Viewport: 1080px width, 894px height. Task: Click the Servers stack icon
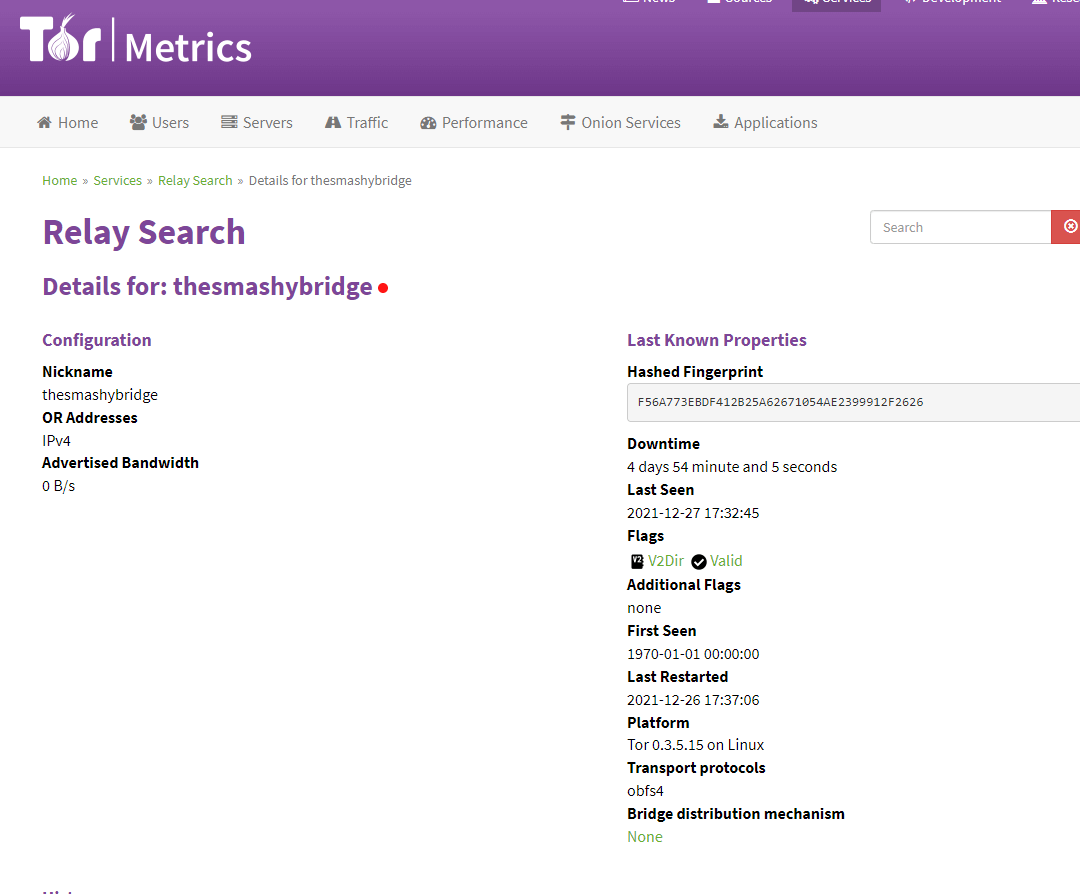[x=229, y=122]
